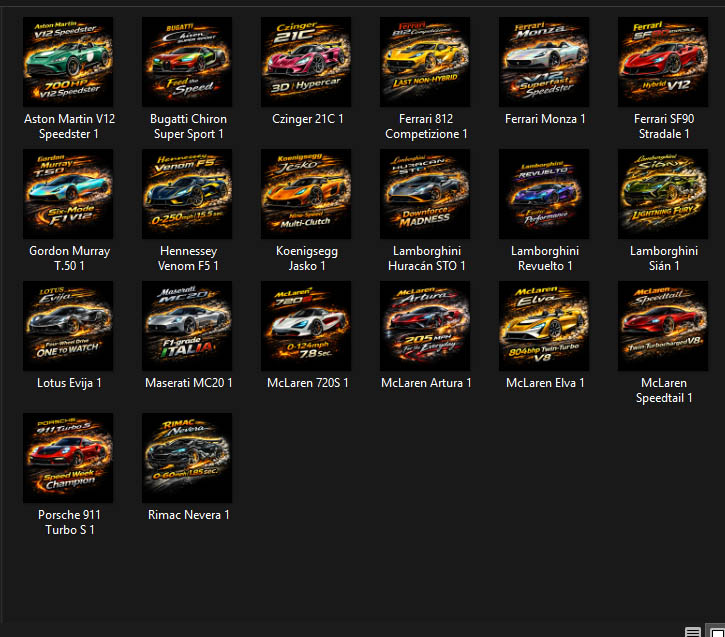Click the 'Hennessey Venom F5 1' label
The height and width of the screenshot is (637, 725).
click(188, 258)
